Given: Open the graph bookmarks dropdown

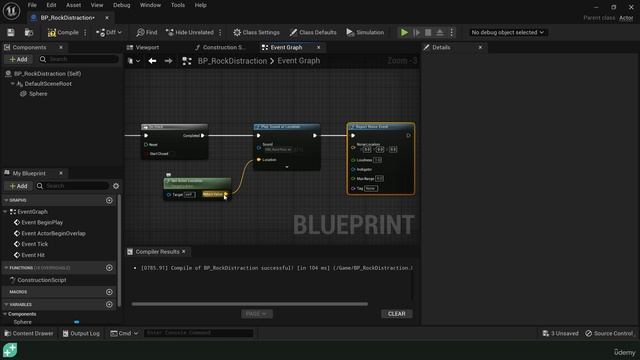Looking at the screenshot, I should pos(134,61).
